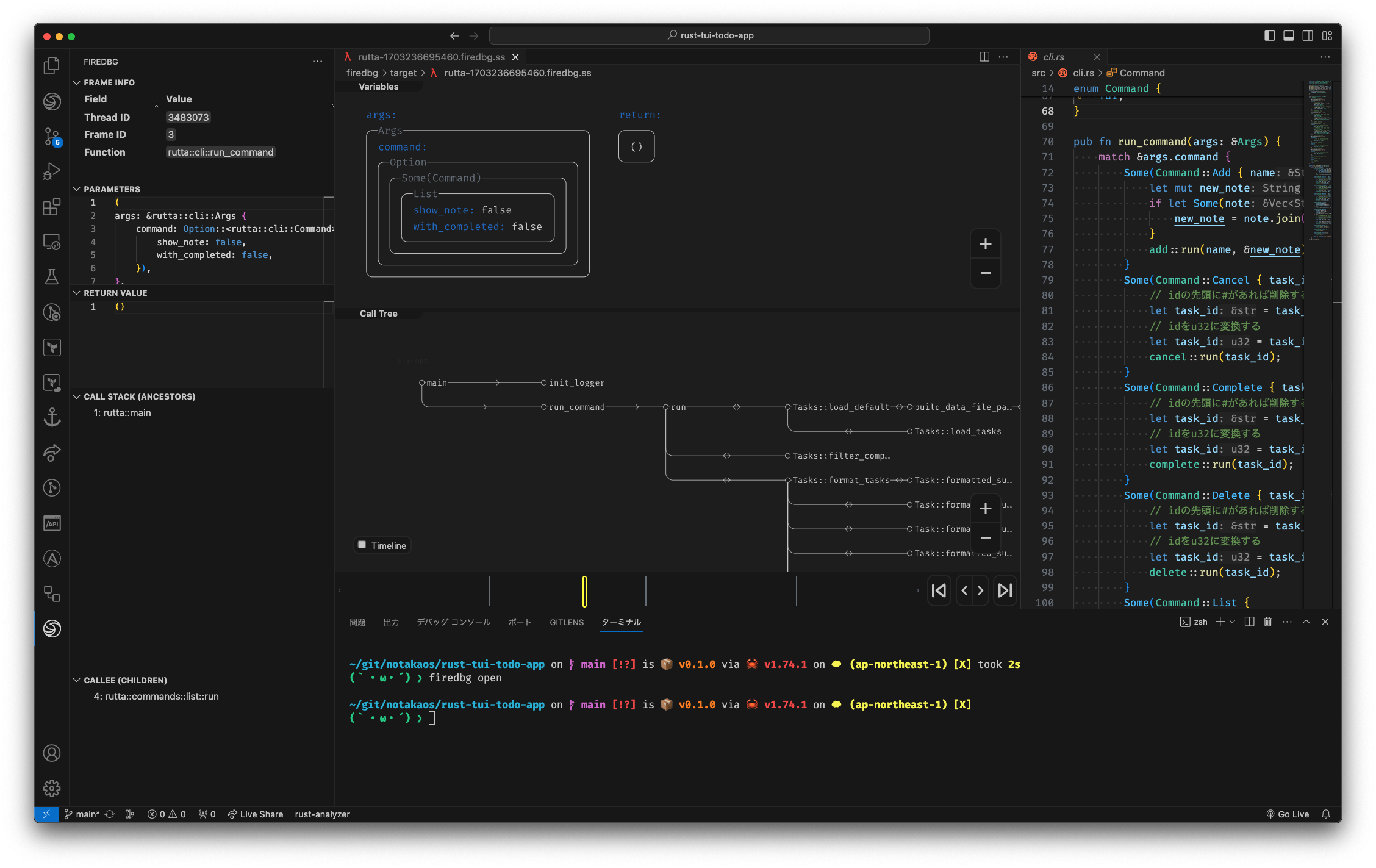Open the Explorer files icon
Image resolution: width=1376 pixels, height=868 pixels.
(52, 65)
